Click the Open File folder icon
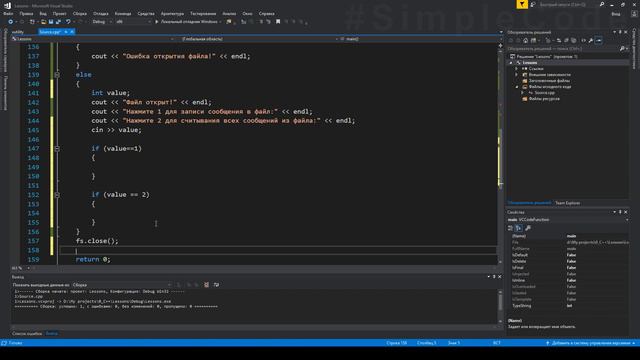This screenshot has width=640, height=360. coord(43,22)
